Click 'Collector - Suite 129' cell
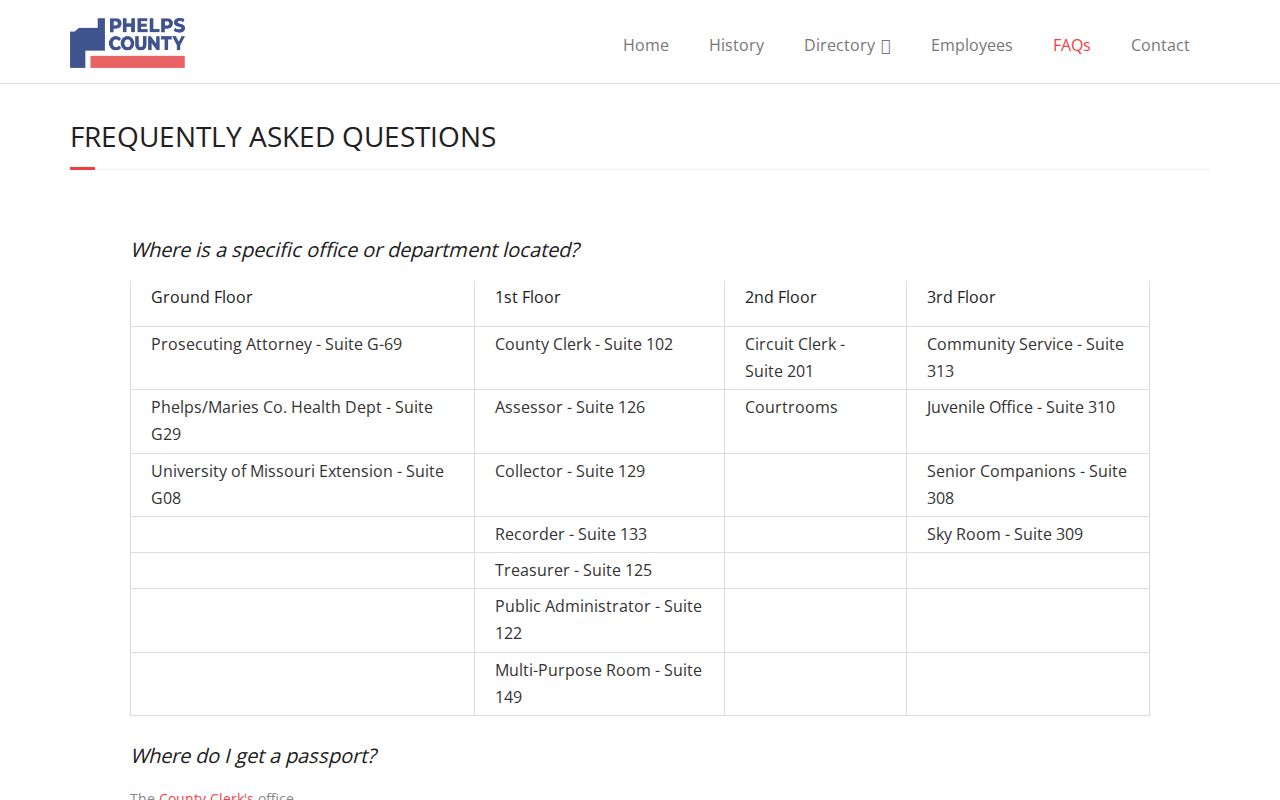The width and height of the screenshot is (1280, 800). [599, 485]
